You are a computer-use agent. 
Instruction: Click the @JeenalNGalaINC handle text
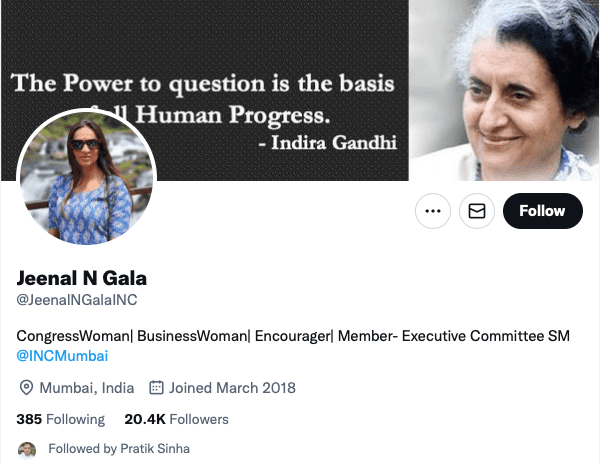(77, 300)
